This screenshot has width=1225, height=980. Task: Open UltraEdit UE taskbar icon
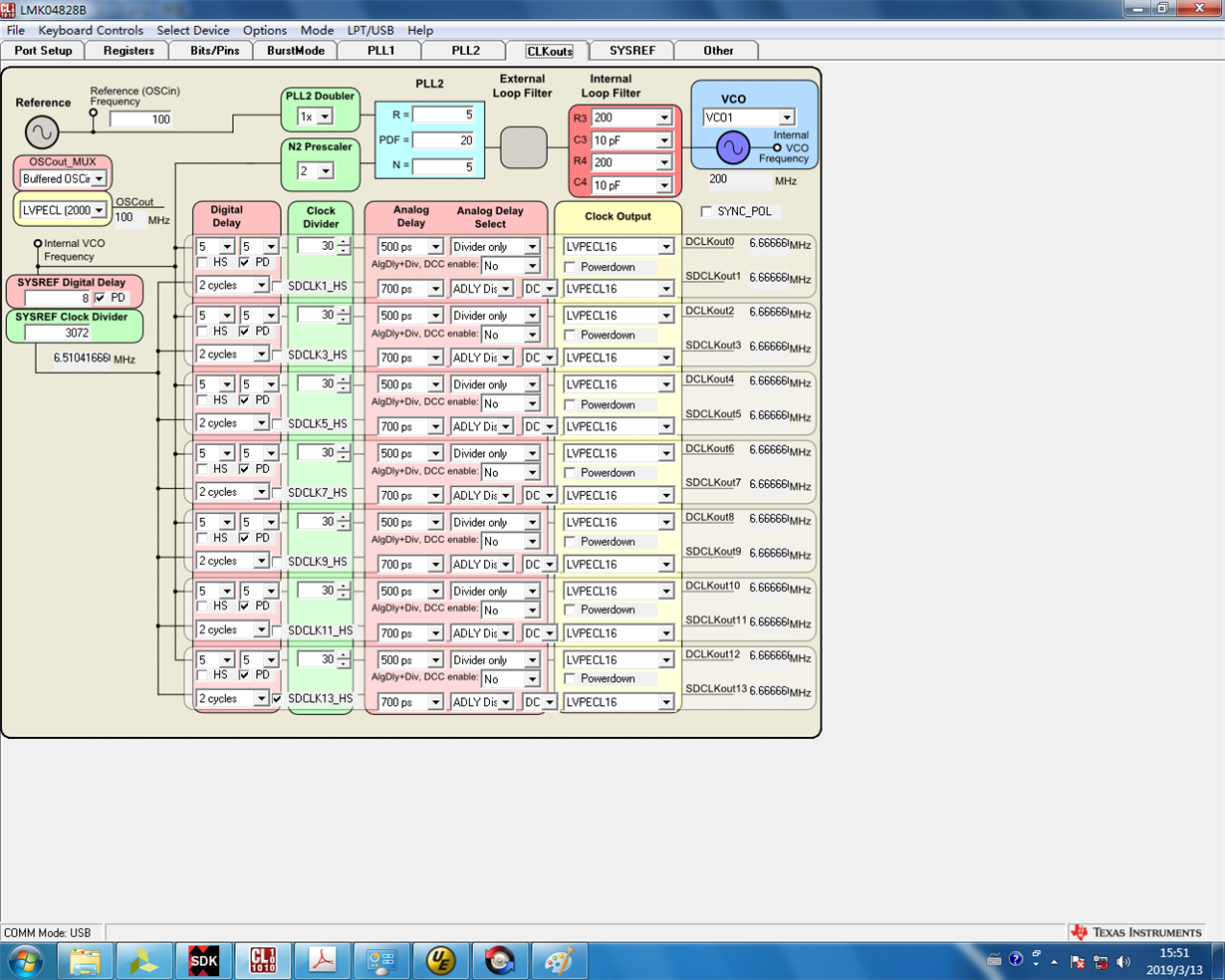(x=440, y=961)
